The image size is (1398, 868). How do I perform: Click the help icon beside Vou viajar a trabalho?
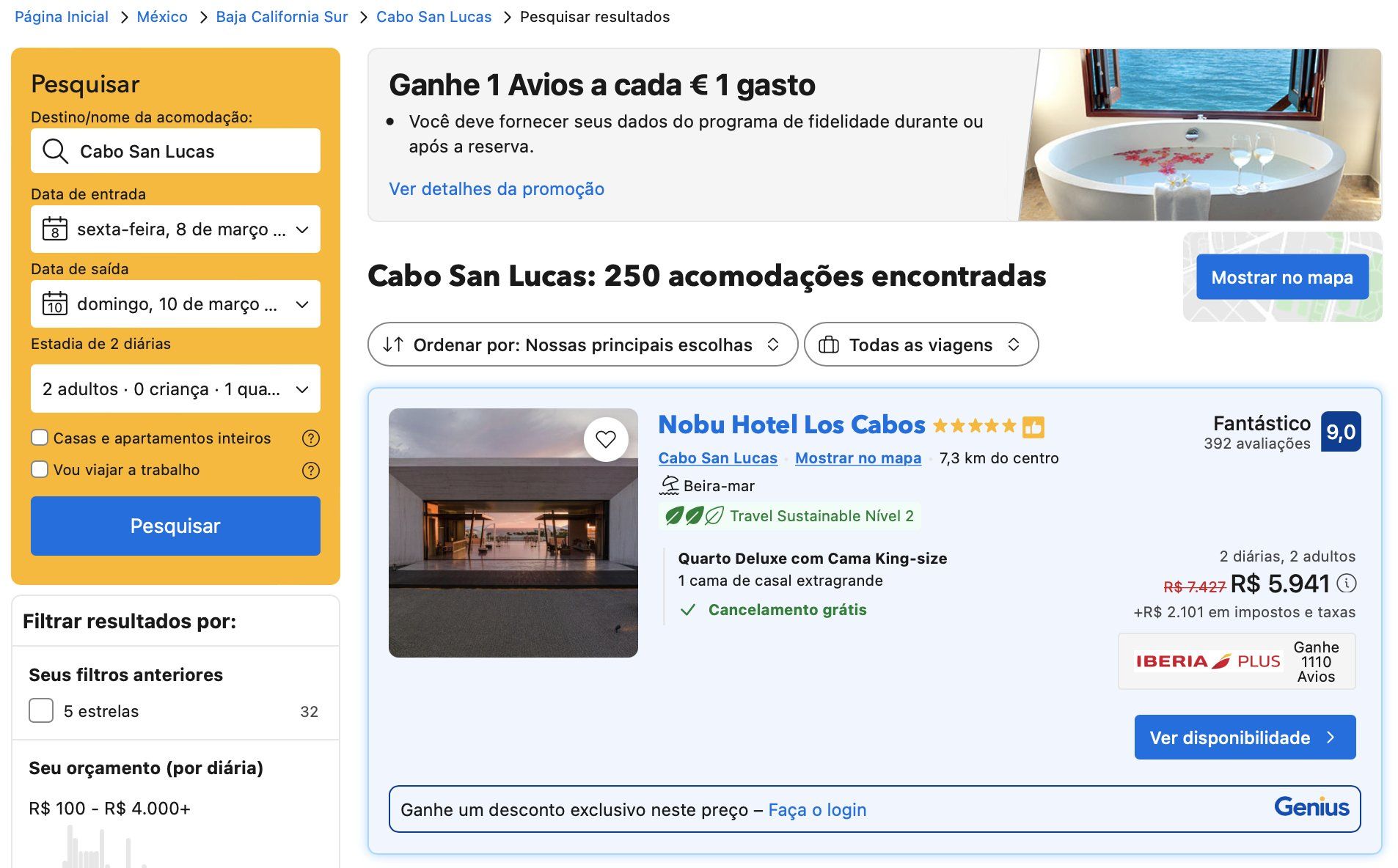[x=311, y=470]
